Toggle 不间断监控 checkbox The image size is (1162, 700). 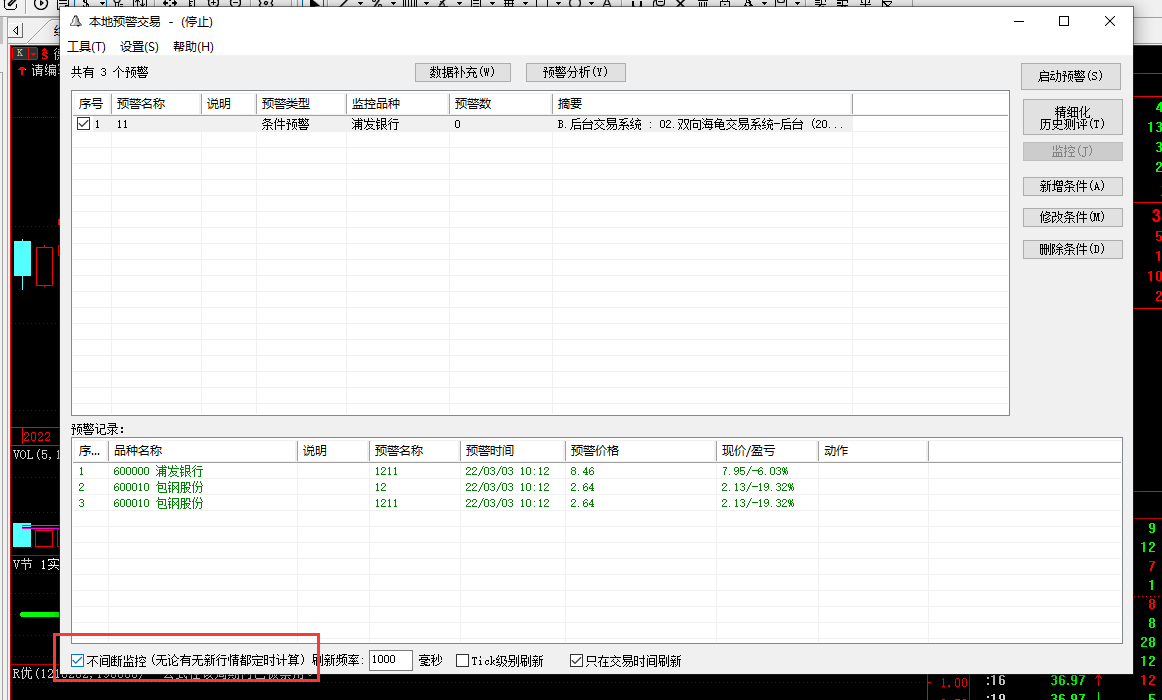[77, 661]
